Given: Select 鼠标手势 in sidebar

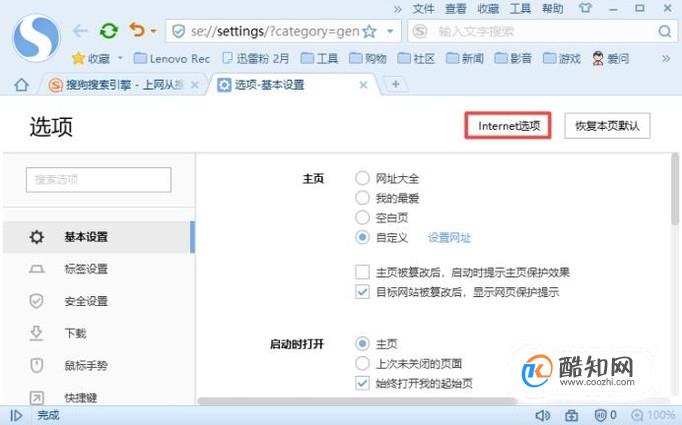Looking at the screenshot, I should tap(99, 365).
